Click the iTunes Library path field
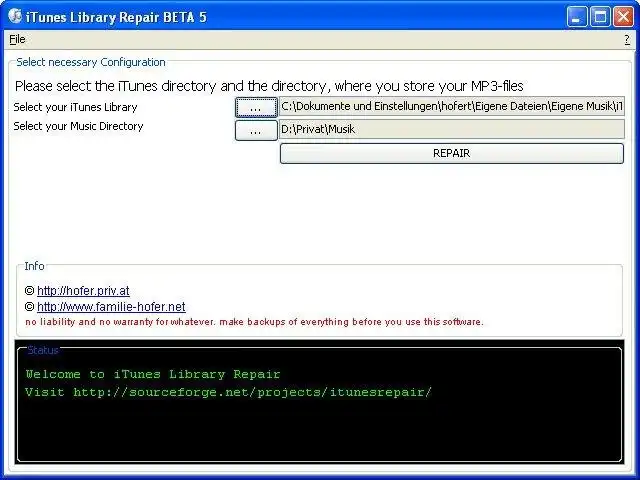The image size is (640, 480). tap(451, 107)
